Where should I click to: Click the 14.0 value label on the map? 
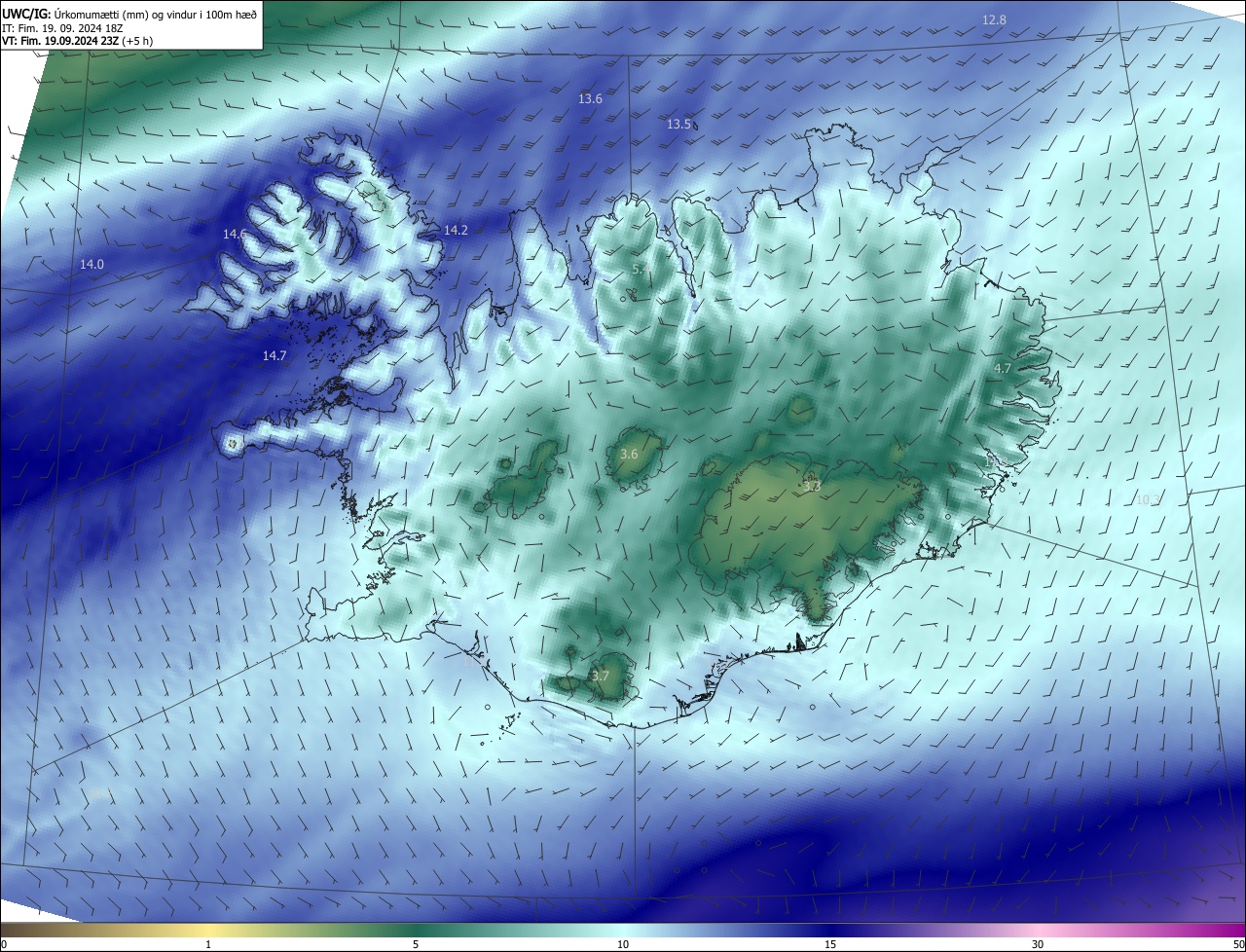[x=92, y=264]
